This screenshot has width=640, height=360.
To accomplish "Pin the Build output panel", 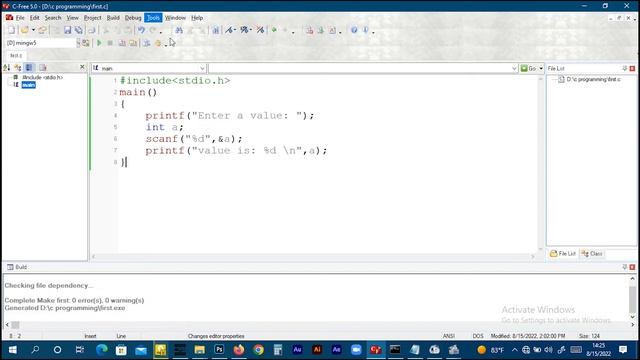I will pyautogui.click(x=624, y=267).
